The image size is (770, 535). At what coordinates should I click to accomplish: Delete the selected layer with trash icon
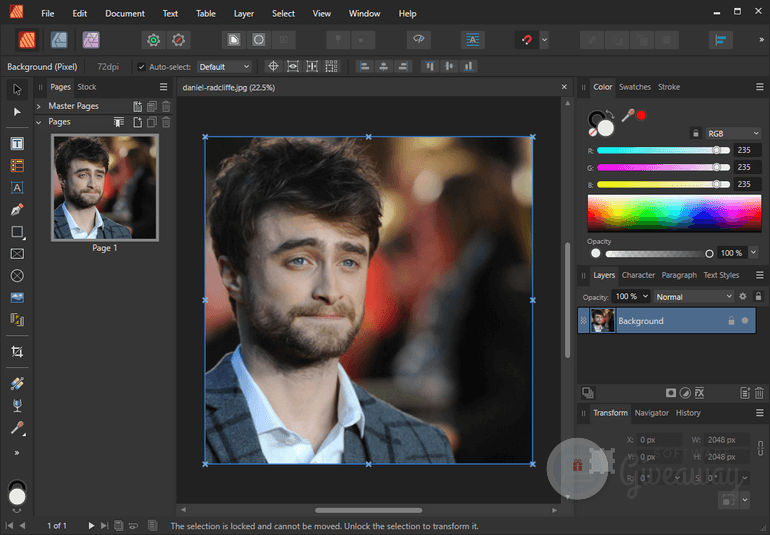pyautogui.click(x=759, y=393)
